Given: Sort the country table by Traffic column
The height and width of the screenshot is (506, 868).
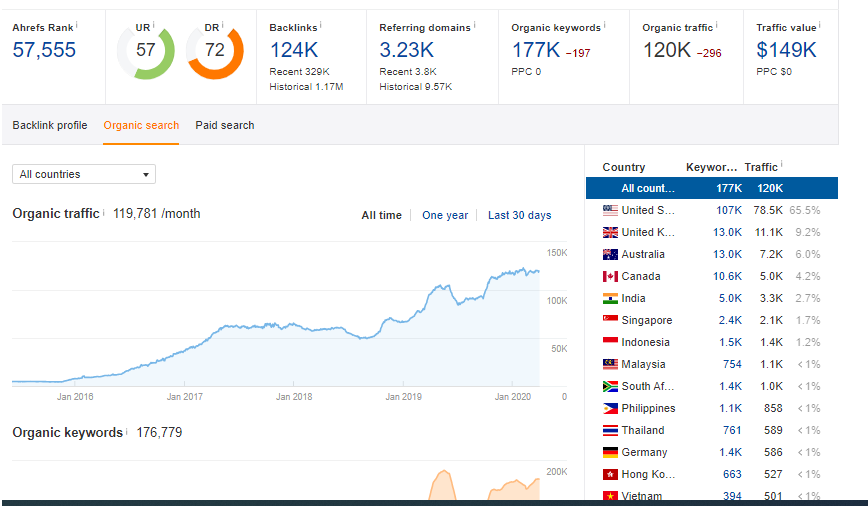Looking at the screenshot, I should (761, 167).
